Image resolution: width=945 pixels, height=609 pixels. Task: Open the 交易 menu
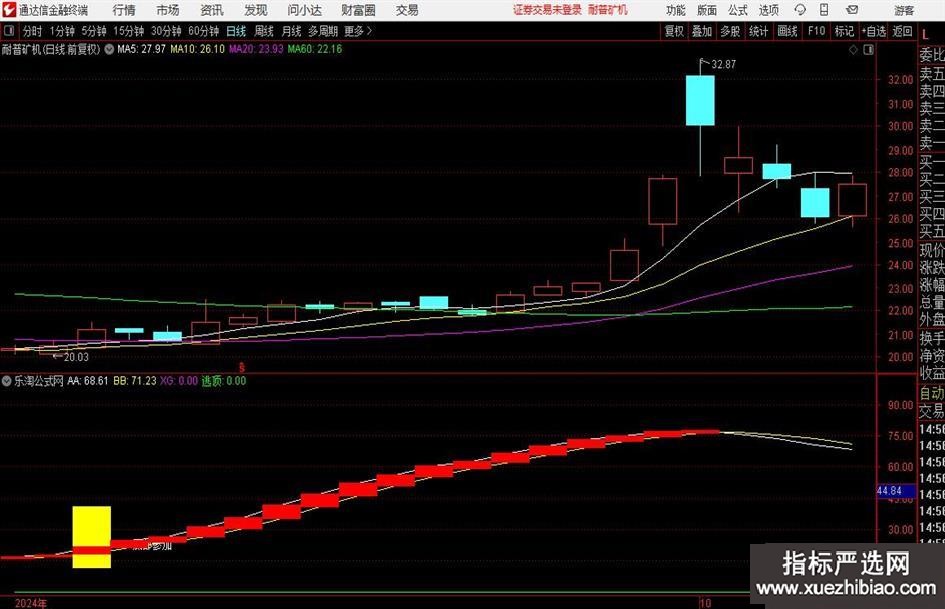point(407,10)
